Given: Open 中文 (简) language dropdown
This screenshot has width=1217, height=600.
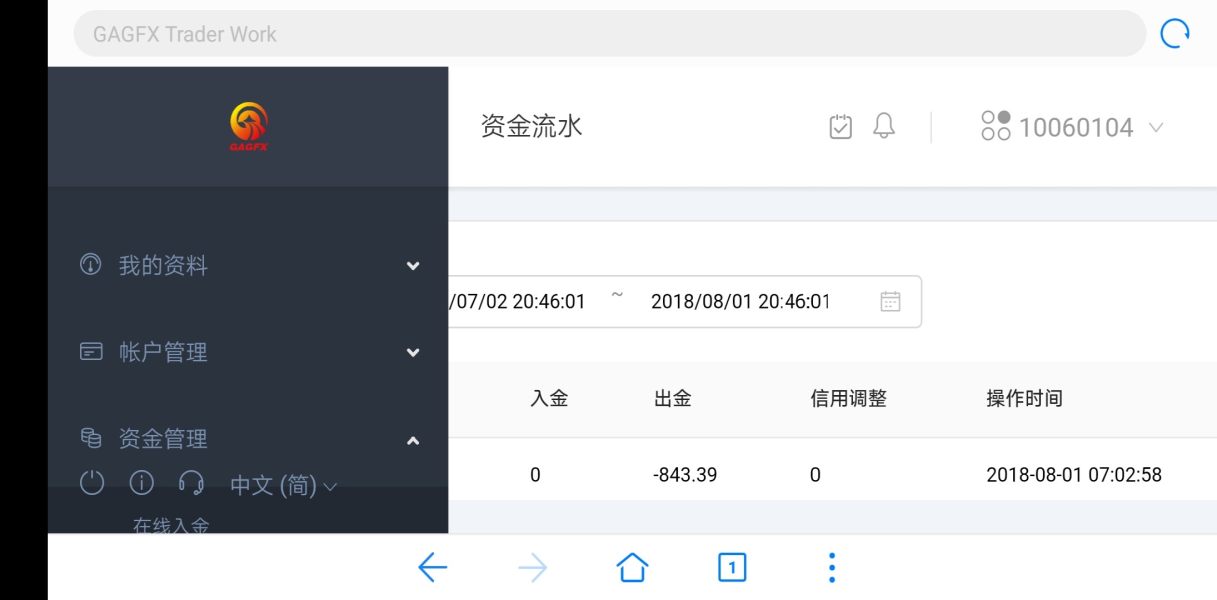Looking at the screenshot, I should pyautogui.click(x=284, y=486).
